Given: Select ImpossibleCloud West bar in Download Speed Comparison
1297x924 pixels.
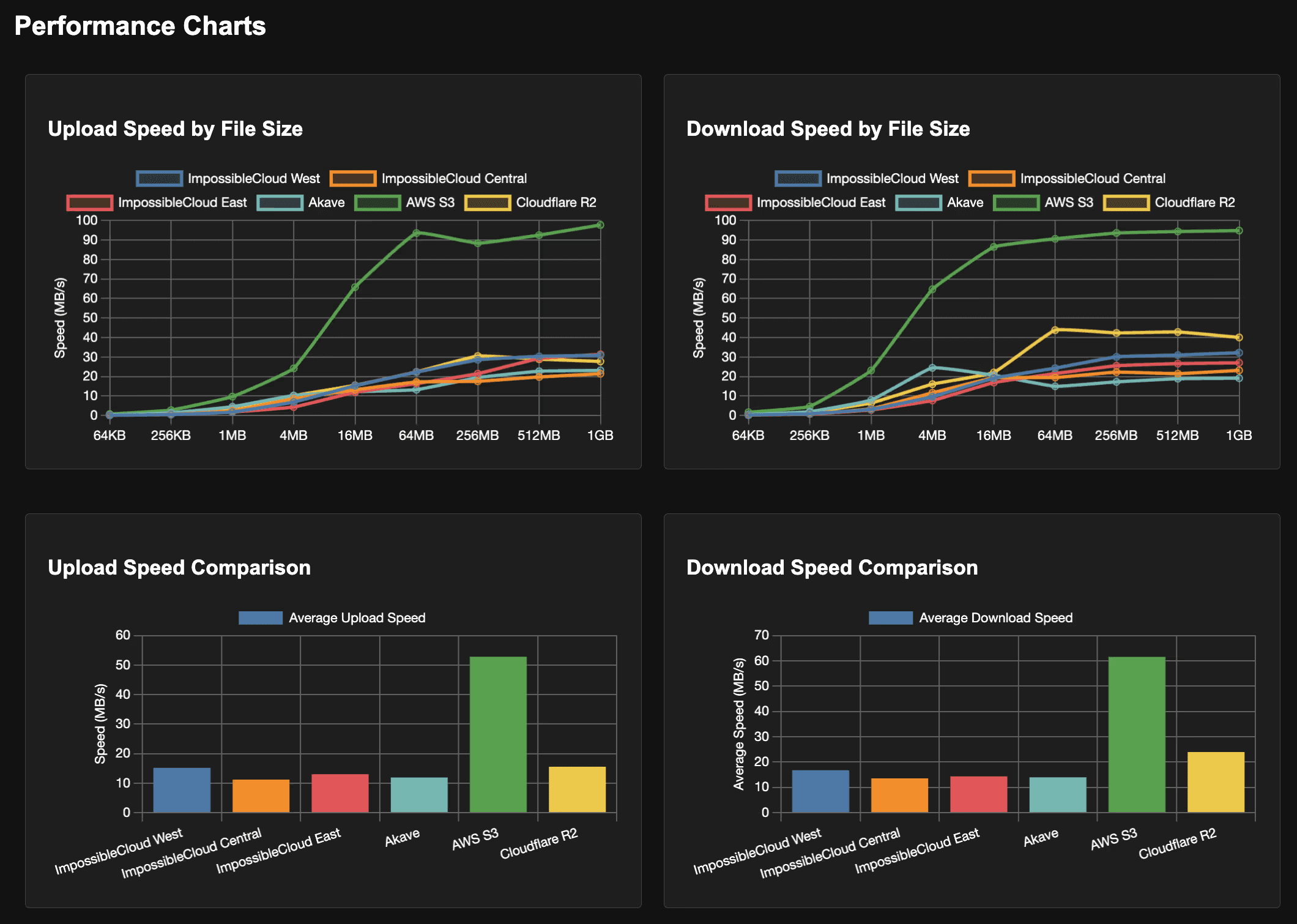Looking at the screenshot, I should pos(820,791).
